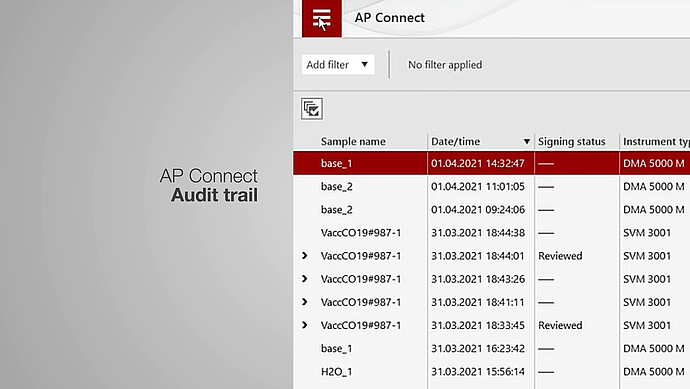Click Reviewed status in the 18:44:01 row

click(560, 256)
